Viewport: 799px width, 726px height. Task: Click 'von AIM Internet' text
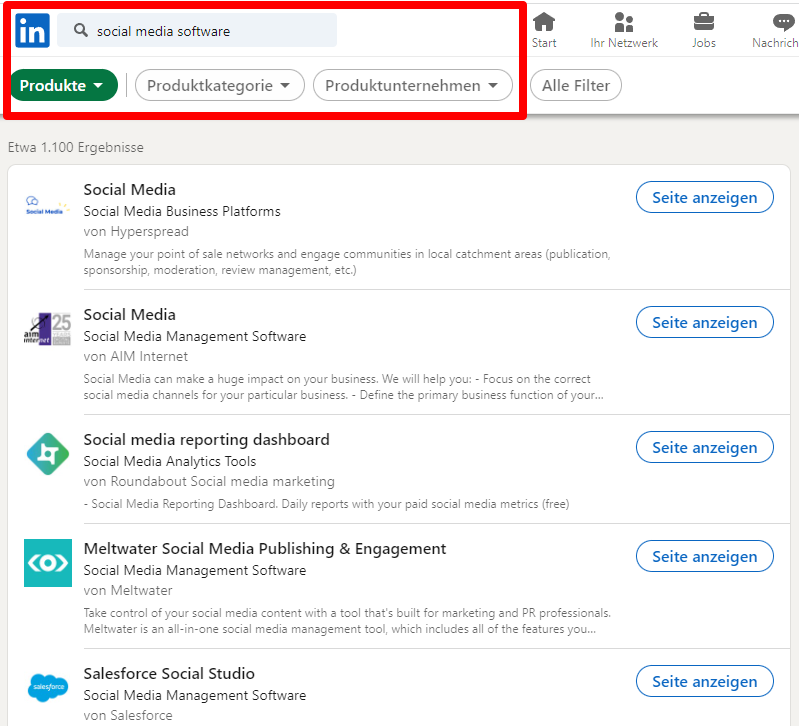(x=136, y=357)
